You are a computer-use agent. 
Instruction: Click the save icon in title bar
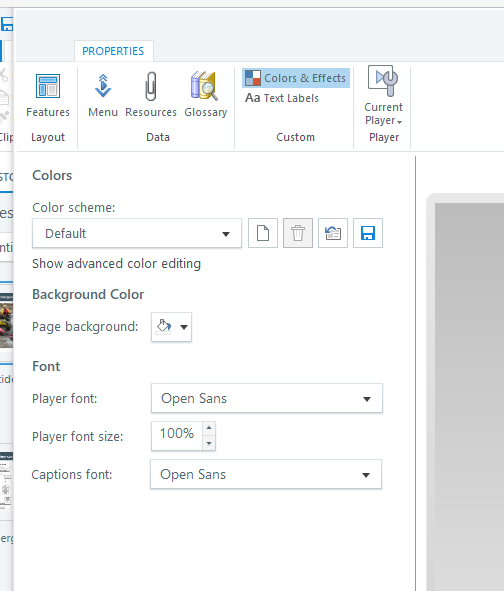tap(7, 24)
